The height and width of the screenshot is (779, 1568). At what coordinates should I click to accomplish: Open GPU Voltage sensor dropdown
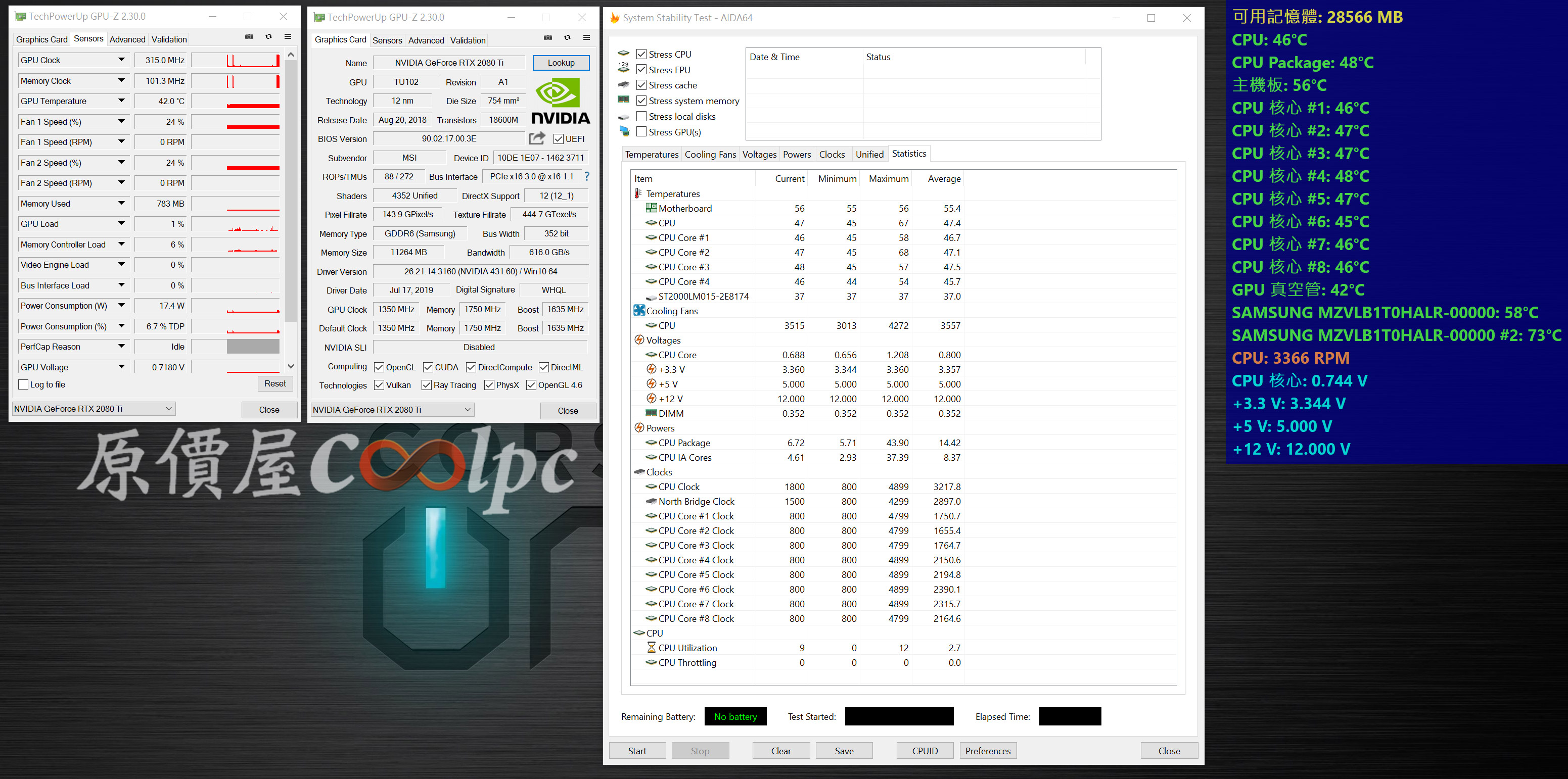[x=121, y=367]
